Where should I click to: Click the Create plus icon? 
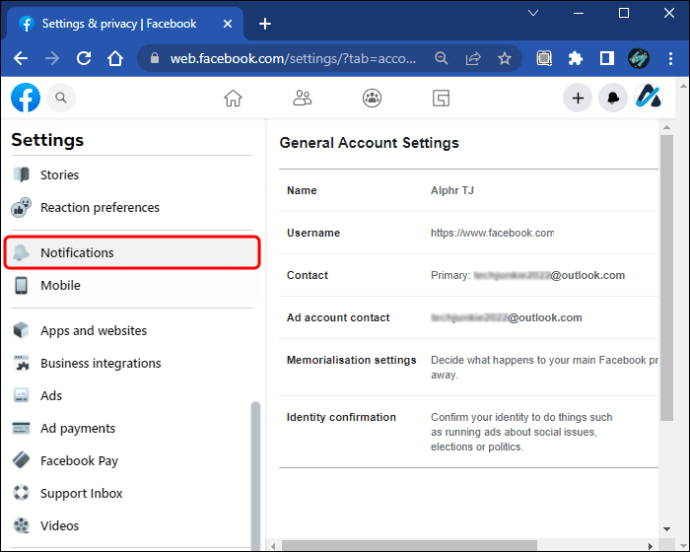click(x=577, y=98)
